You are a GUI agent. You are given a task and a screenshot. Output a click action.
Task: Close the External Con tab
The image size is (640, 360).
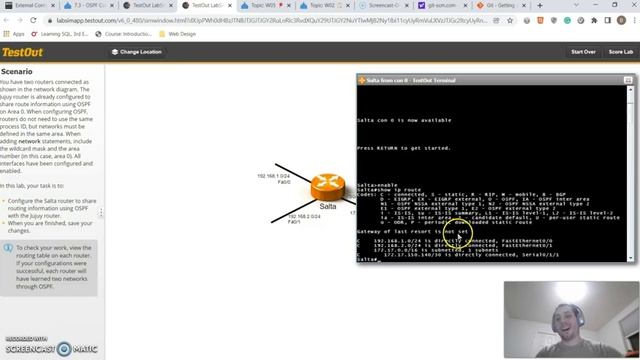(x=52, y=6)
